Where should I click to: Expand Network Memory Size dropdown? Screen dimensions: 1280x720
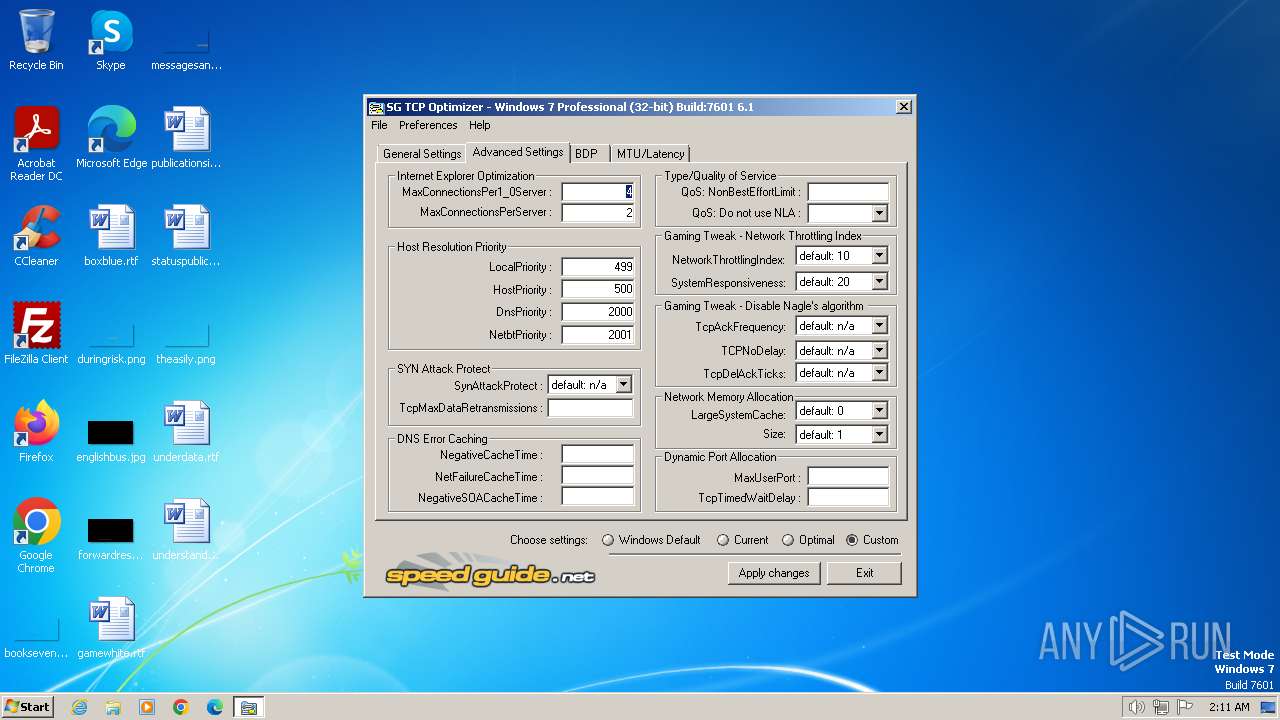pyautogui.click(x=879, y=435)
